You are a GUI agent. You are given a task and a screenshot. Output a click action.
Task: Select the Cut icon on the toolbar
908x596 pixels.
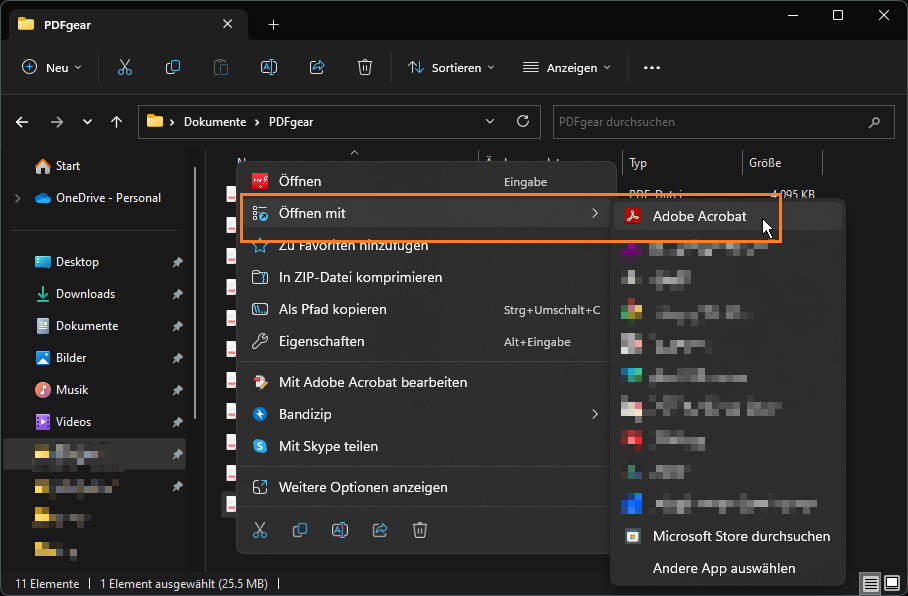(x=125, y=67)
